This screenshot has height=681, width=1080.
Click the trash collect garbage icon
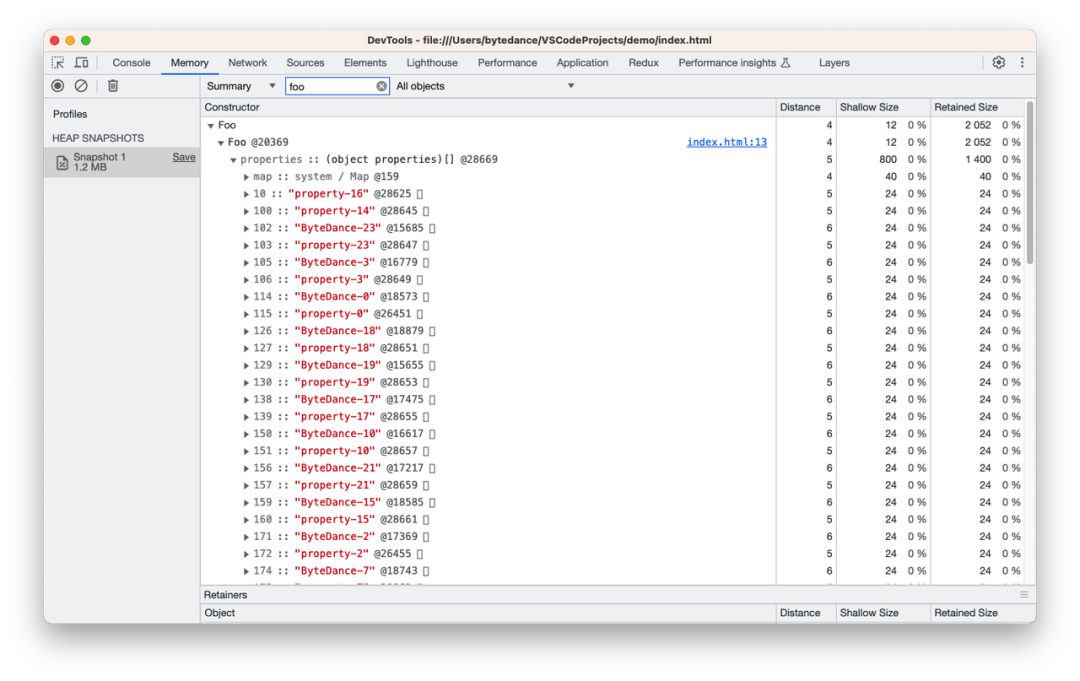(113, 86)
